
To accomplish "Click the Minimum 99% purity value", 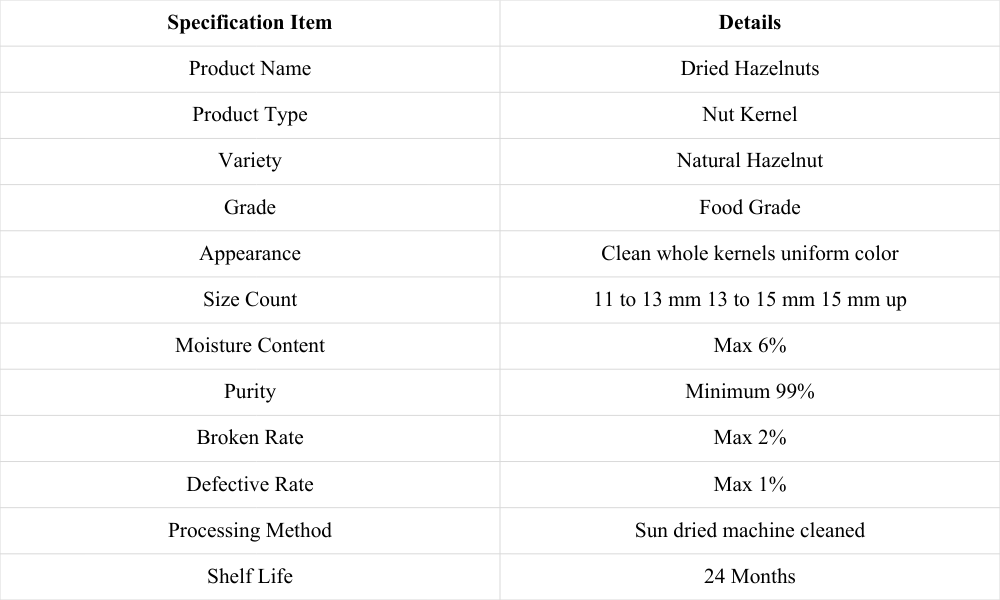I will (x=749, y=391).
